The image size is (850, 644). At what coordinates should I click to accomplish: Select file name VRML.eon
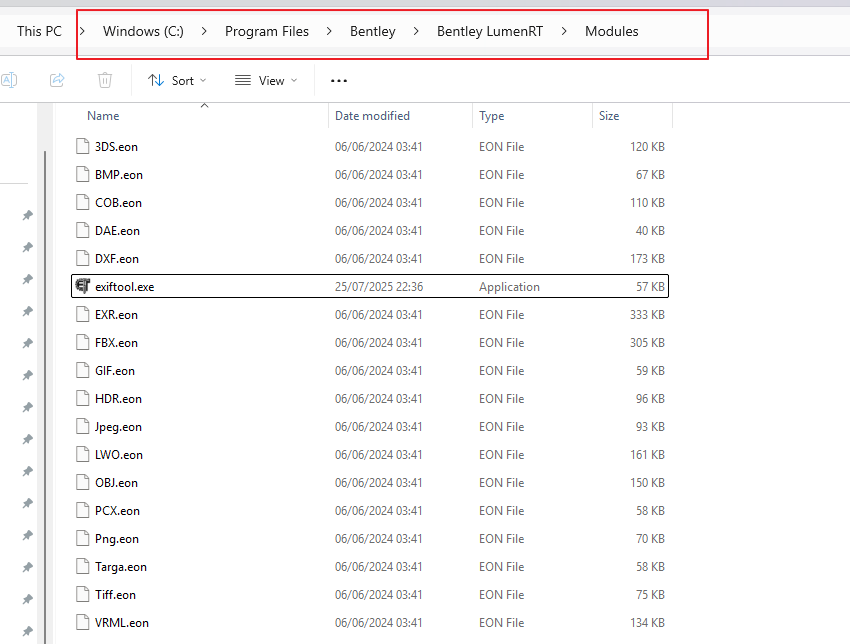pyautogui.click(x=121, y=623)
